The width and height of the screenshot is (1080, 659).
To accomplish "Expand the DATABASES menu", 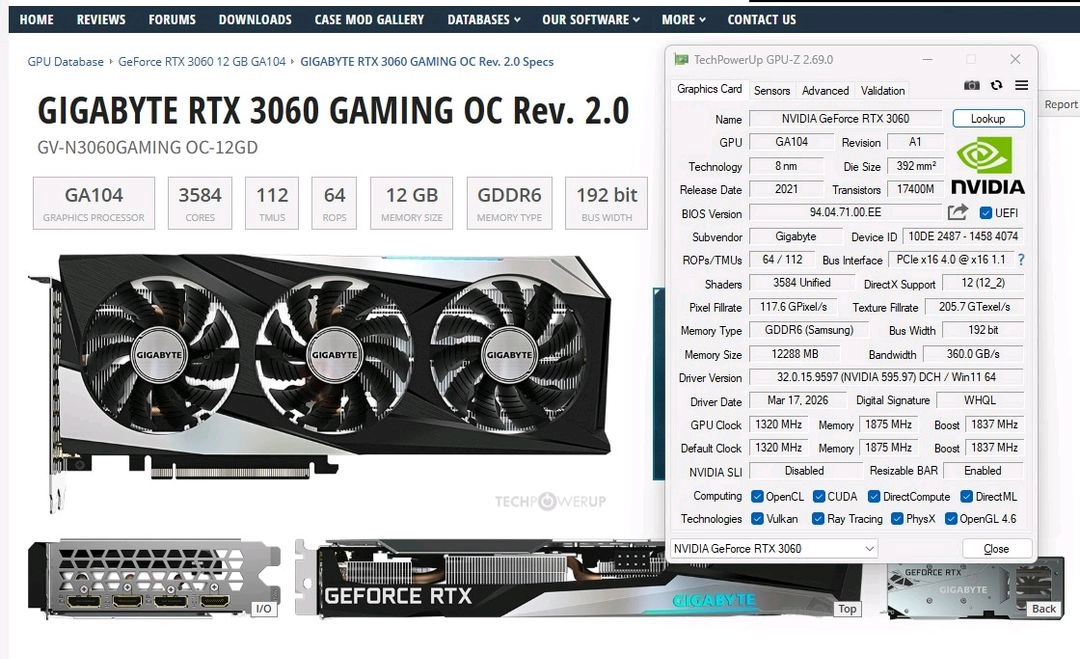I will pyautogui.click(x=484, y=19).
